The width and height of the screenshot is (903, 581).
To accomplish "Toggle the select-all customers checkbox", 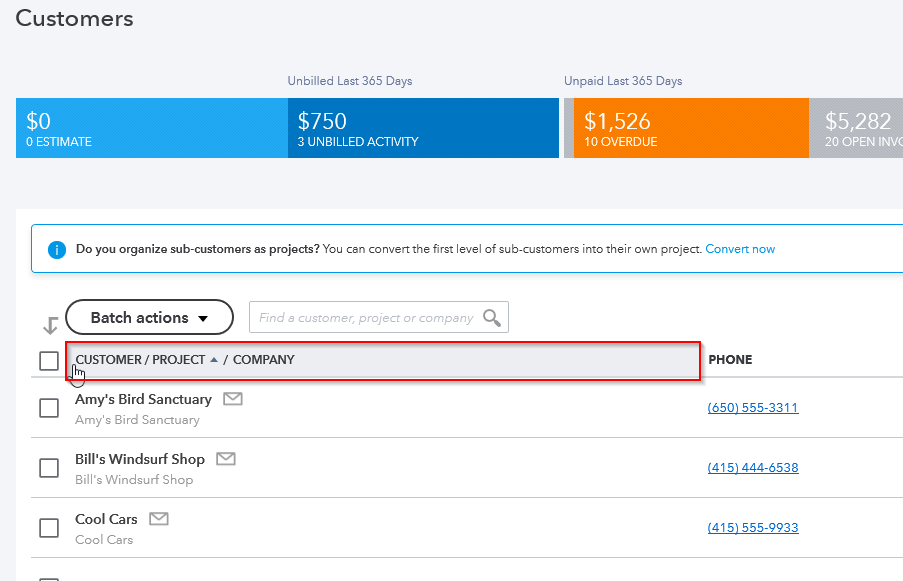I will 49,361.
